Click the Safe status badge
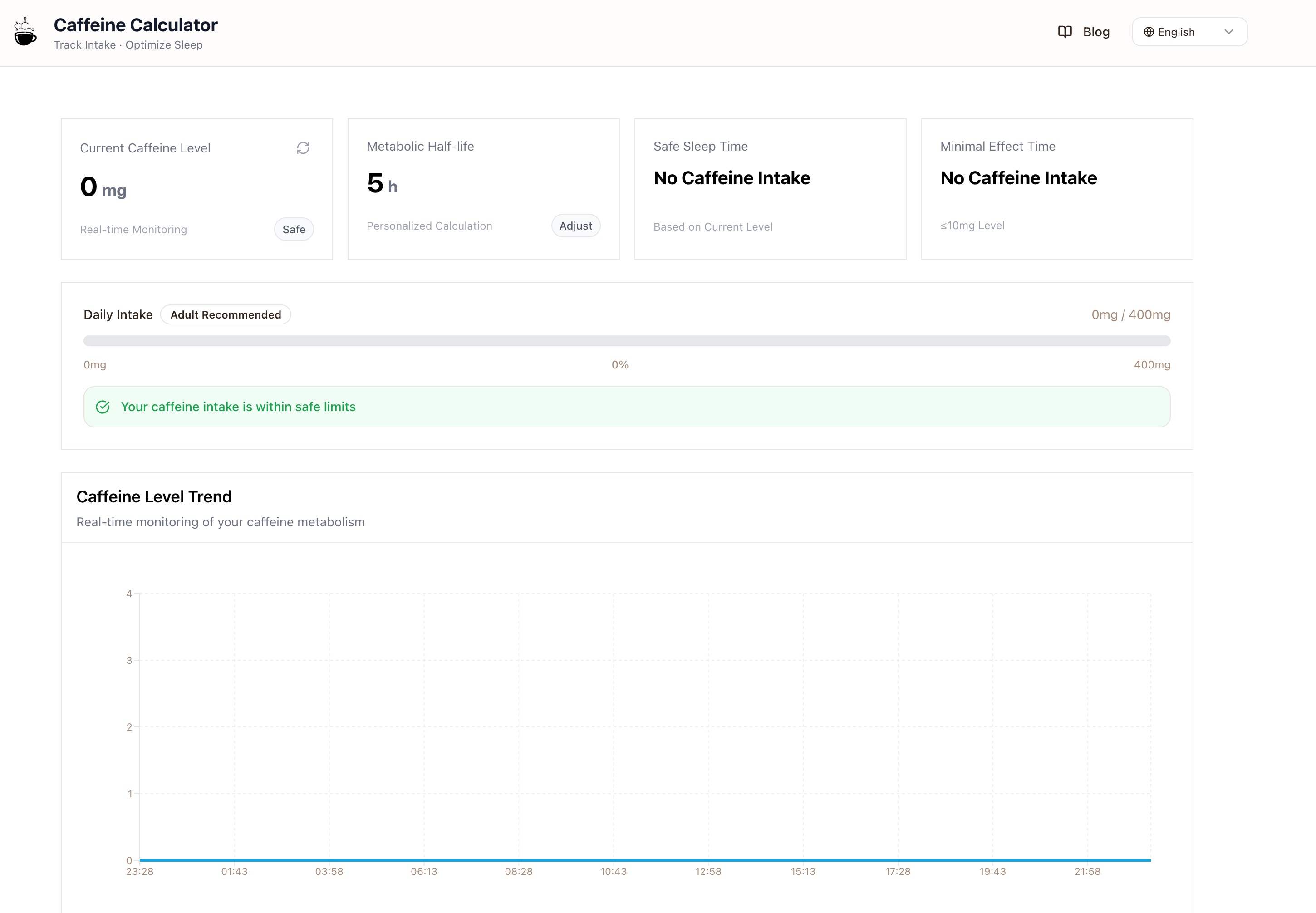This screenshot has height=913, width=1316. coord(294,230)
